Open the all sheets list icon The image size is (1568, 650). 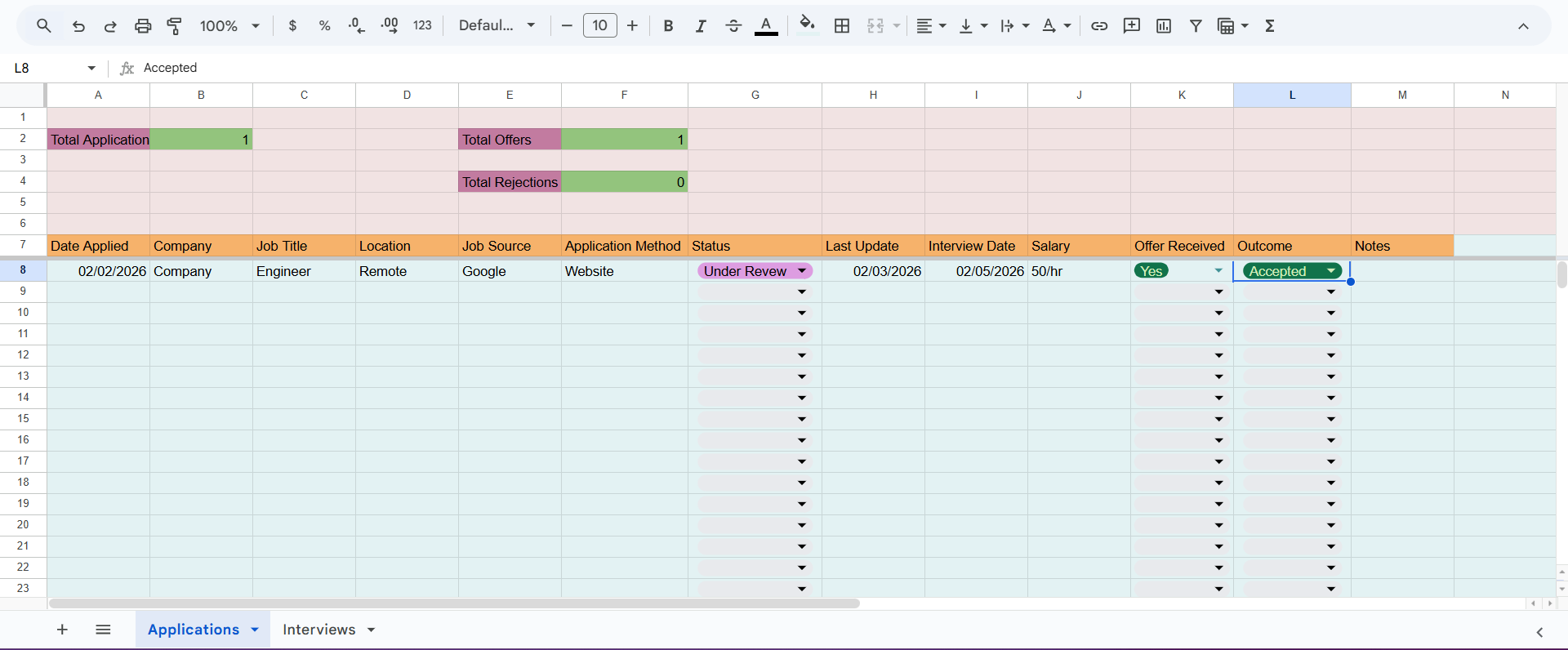[103, 630]
